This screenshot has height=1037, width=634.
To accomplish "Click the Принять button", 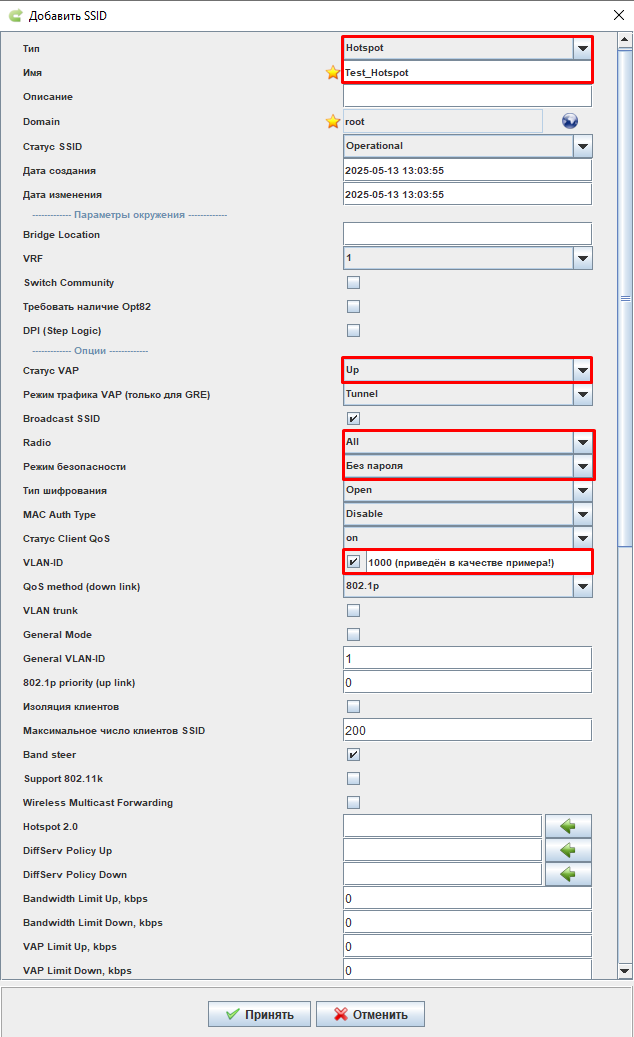I will click(x=260, y=1014).
